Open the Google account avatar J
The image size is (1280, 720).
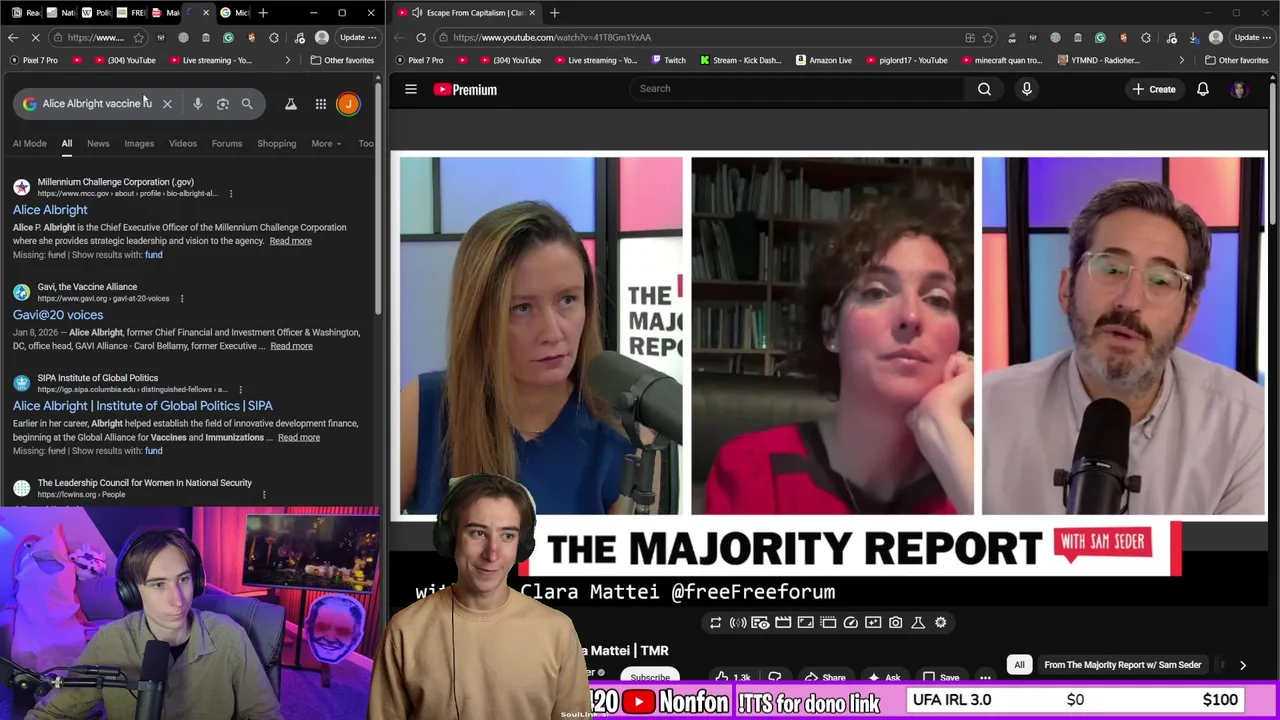[x=348, y=104]
